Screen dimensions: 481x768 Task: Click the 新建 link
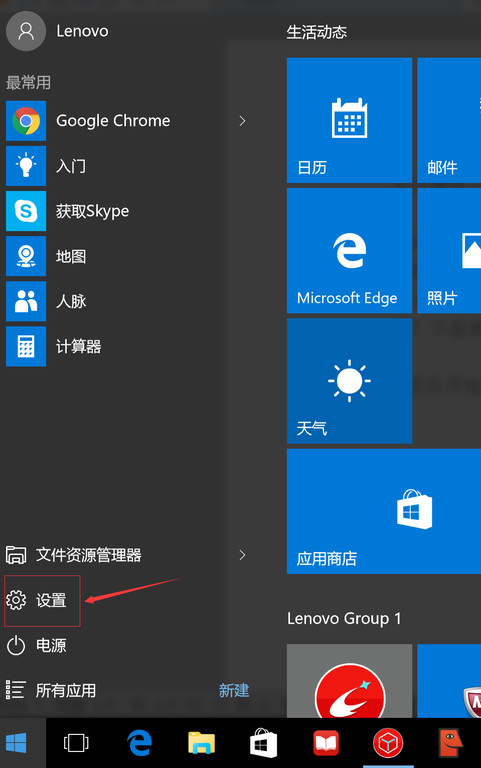point(234,691)
